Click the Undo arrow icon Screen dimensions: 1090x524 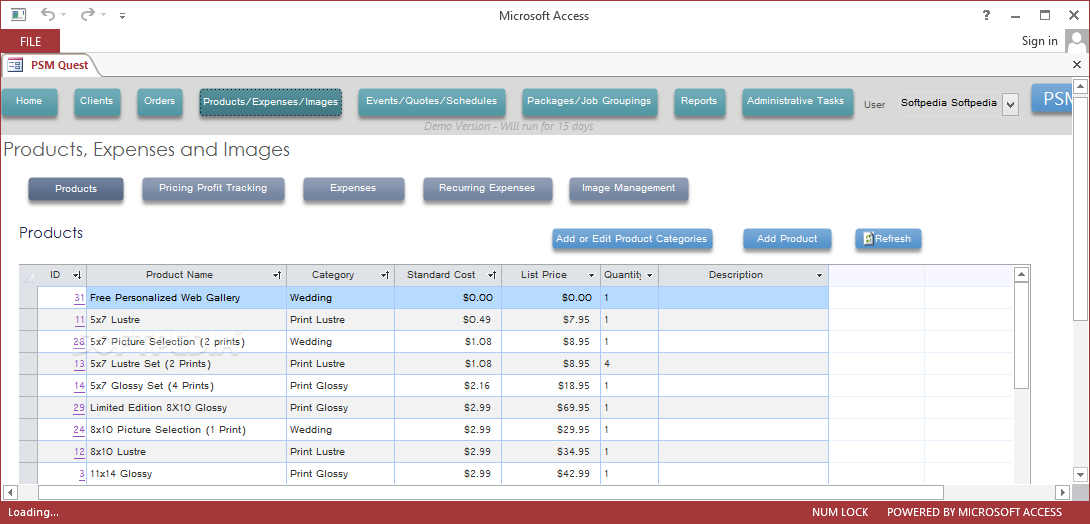point(48,15)
